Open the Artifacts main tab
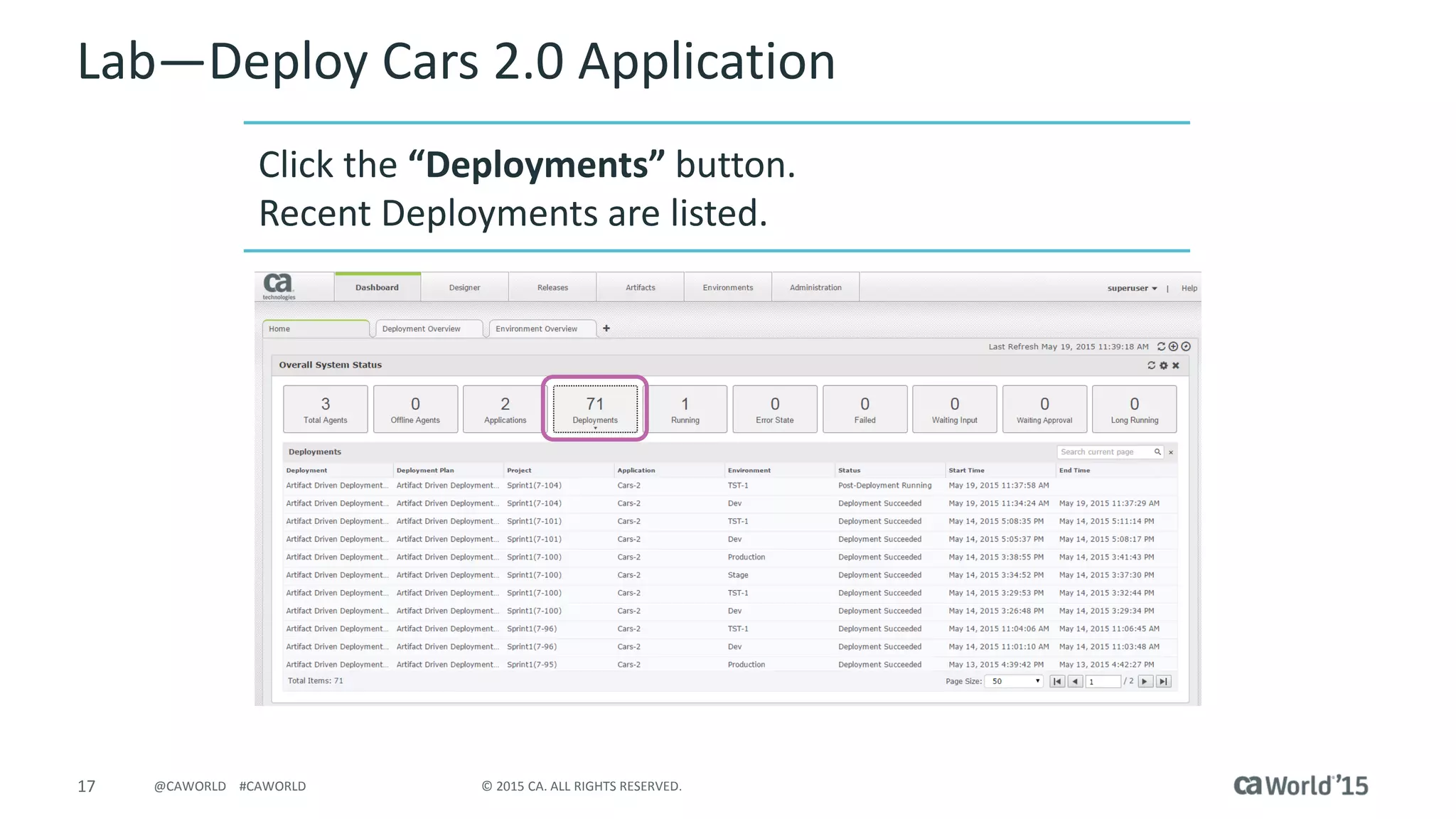Screen dimensions: 1456x819 (x=641, y=287)
